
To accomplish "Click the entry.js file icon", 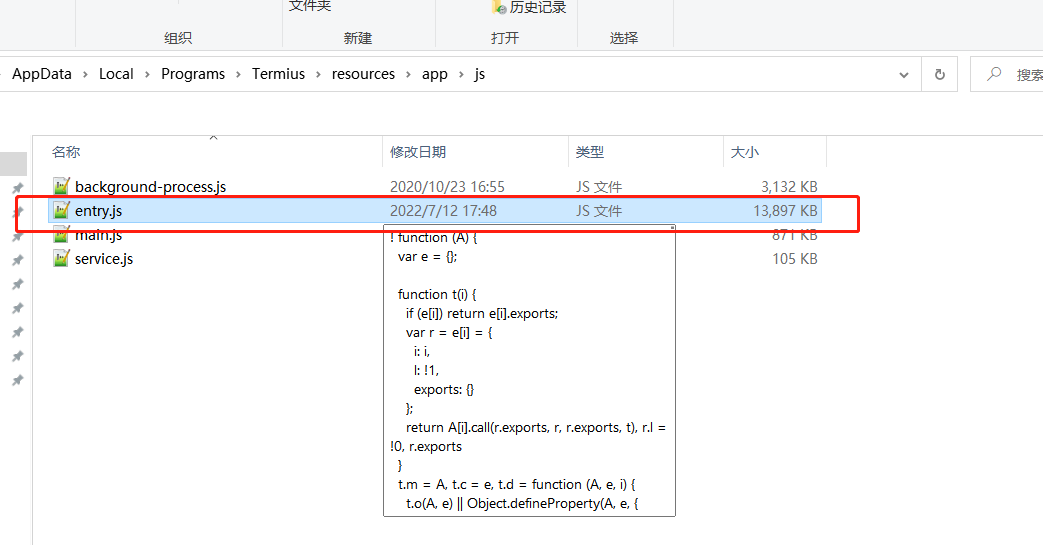I will point(61,210).
